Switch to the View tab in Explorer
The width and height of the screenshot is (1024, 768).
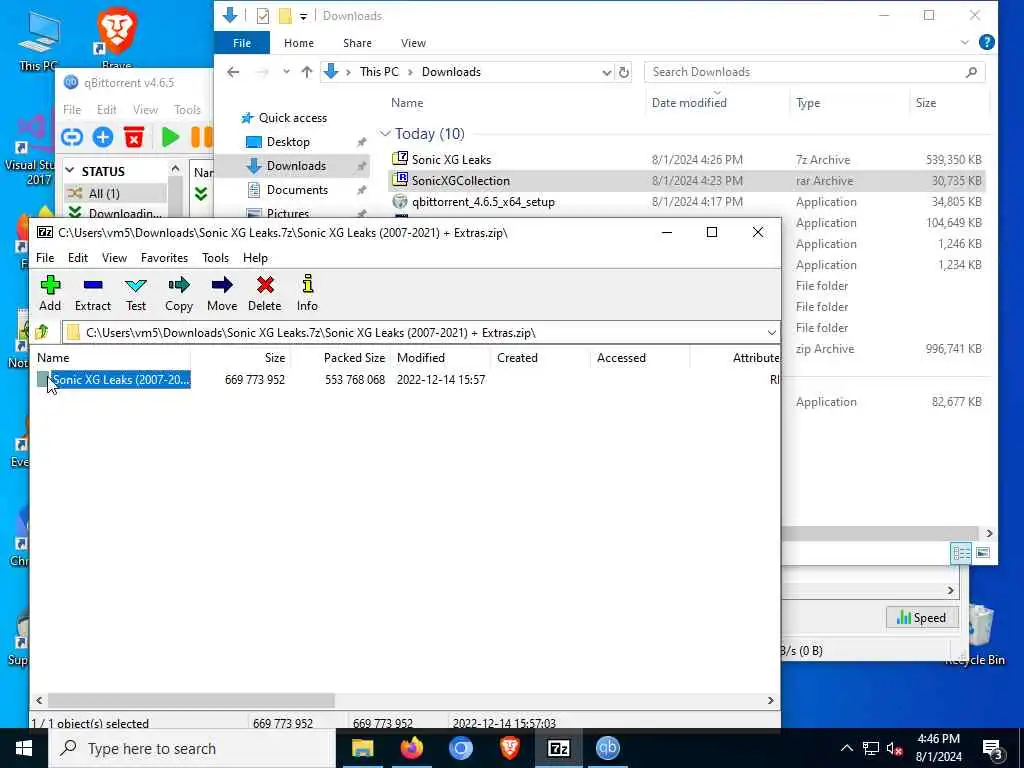tap(413, 43)
